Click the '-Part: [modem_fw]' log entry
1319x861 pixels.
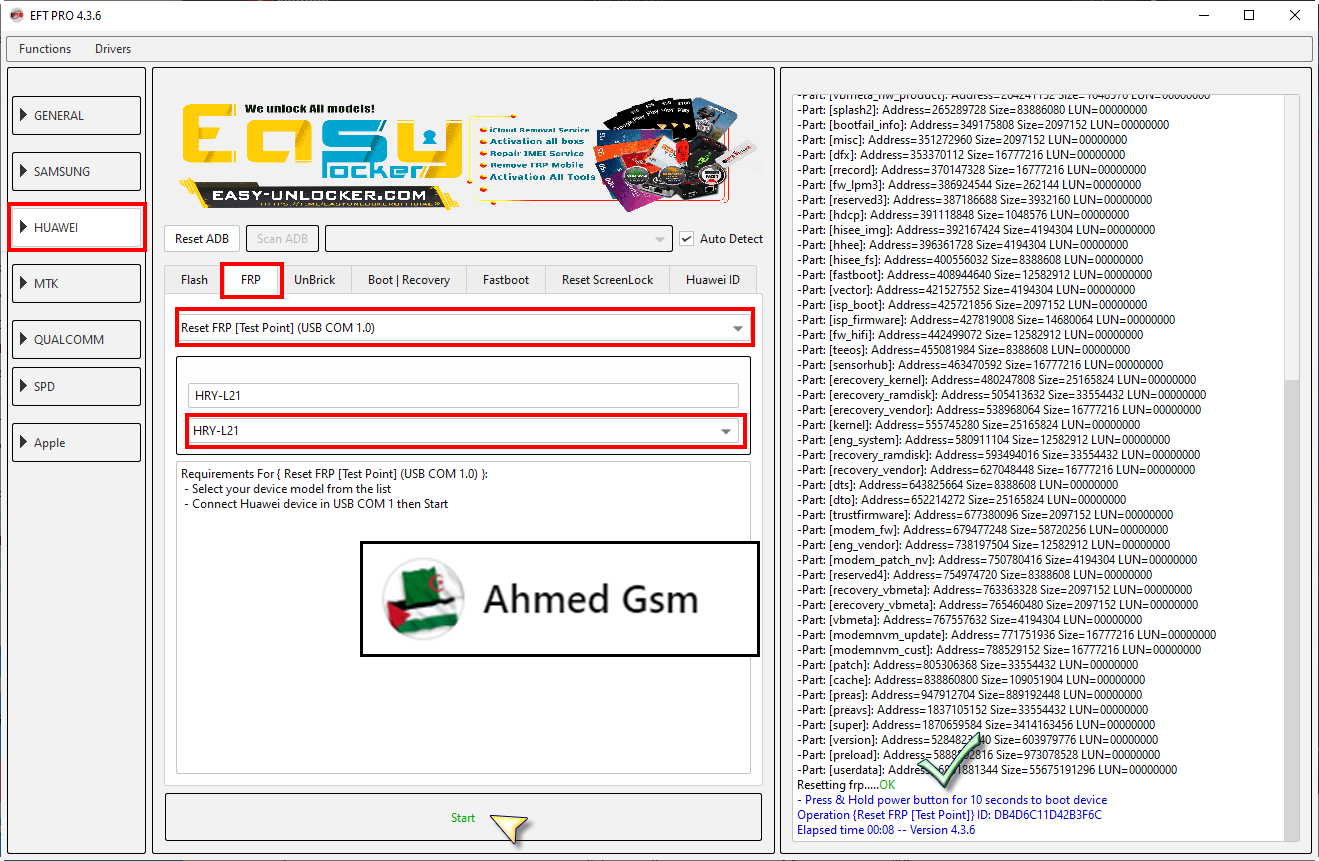(x=983, y=530)
